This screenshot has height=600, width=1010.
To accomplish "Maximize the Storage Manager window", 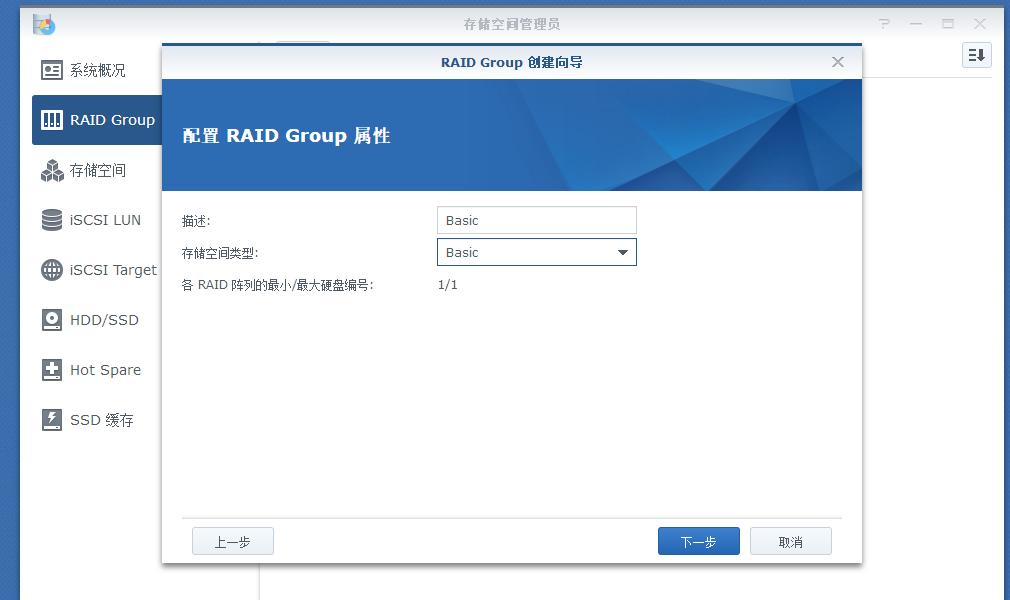I will (948, 23).
